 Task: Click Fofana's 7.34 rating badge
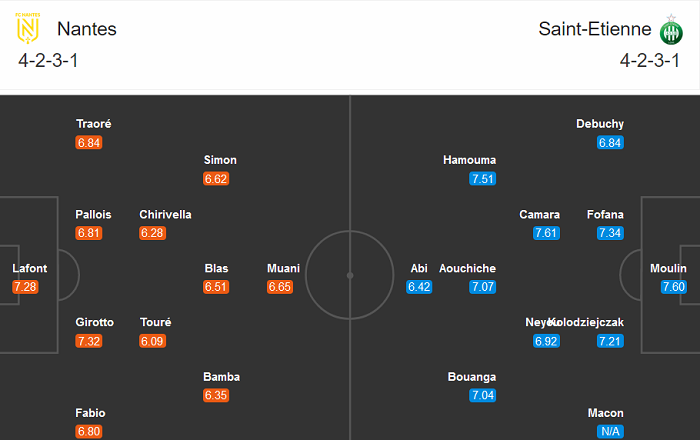(611, 233)
